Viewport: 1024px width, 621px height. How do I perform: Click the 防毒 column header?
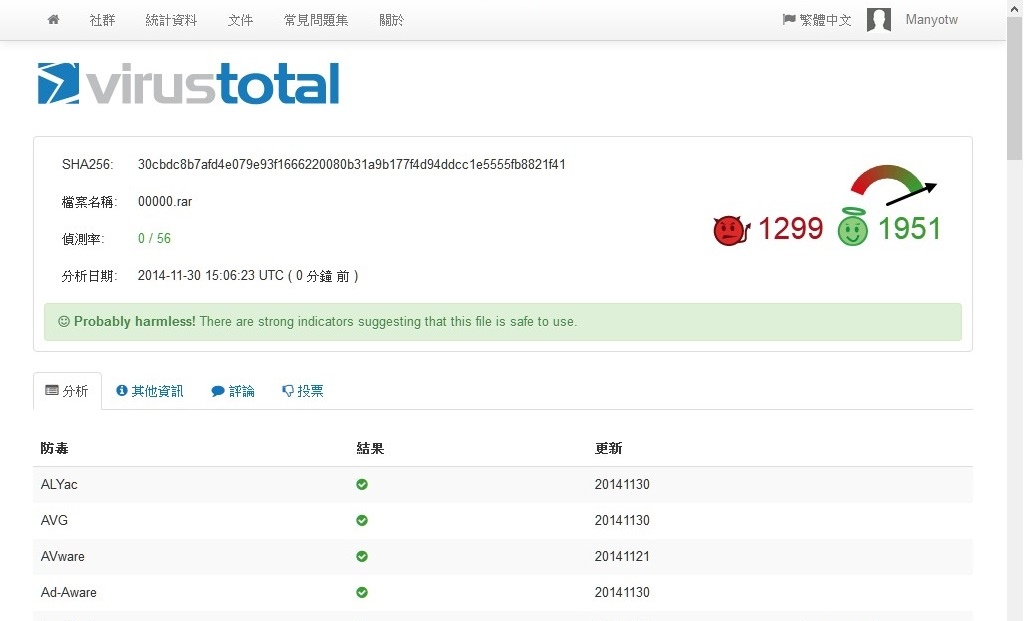[54, 448]
